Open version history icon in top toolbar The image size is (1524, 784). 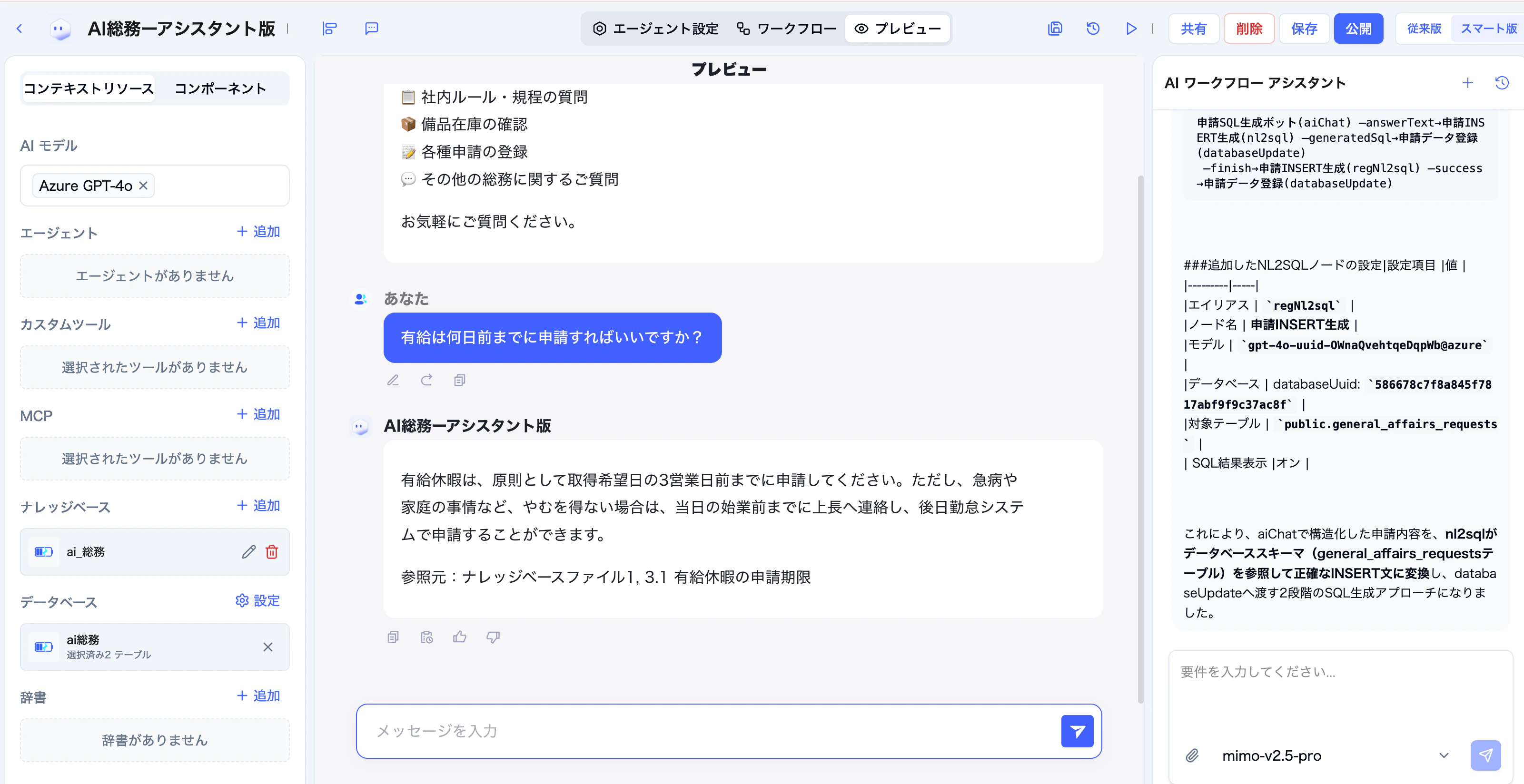[1093, 29]
